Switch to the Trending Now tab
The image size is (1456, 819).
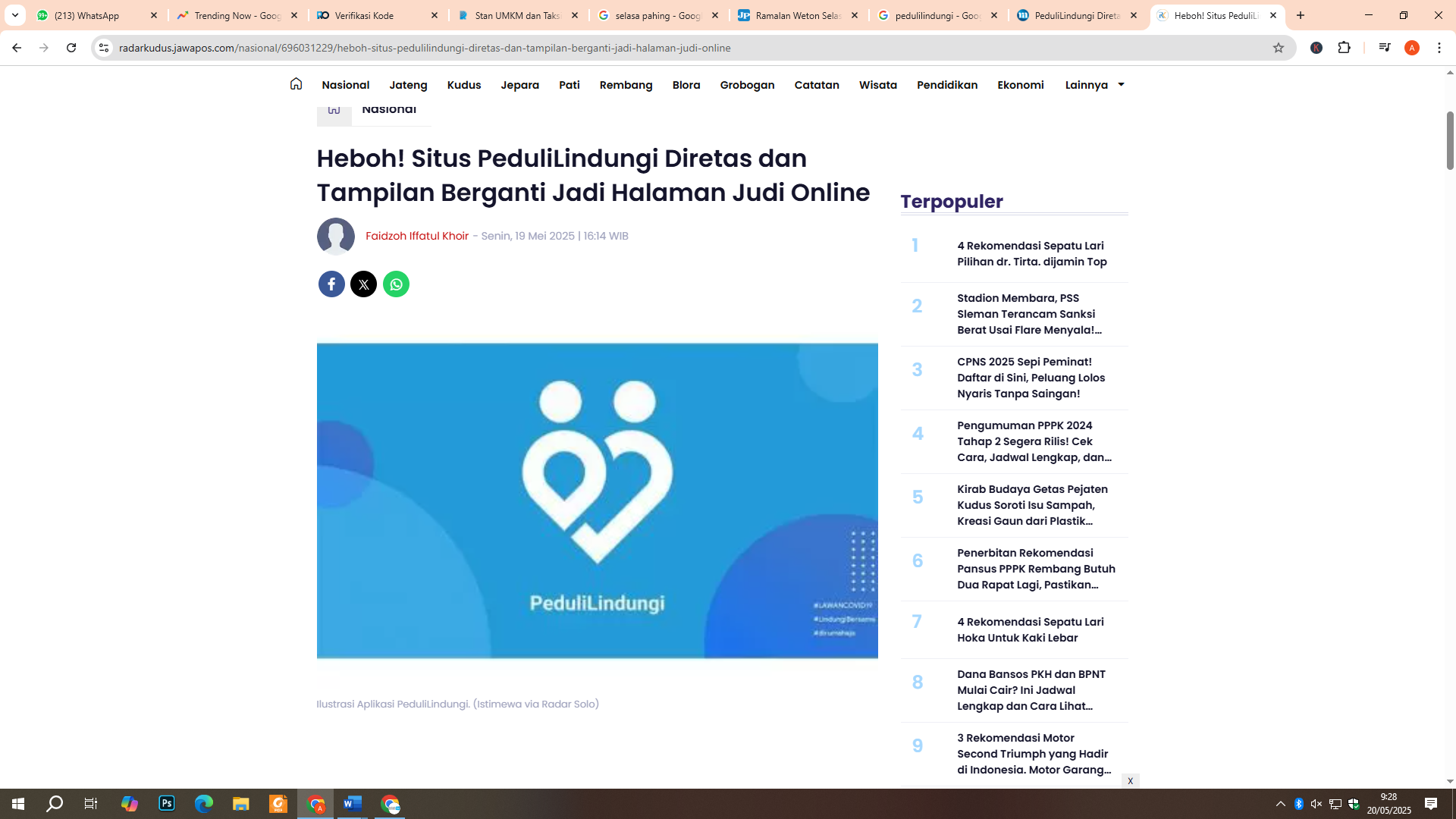pyautogui.click(x=237, y=15)
